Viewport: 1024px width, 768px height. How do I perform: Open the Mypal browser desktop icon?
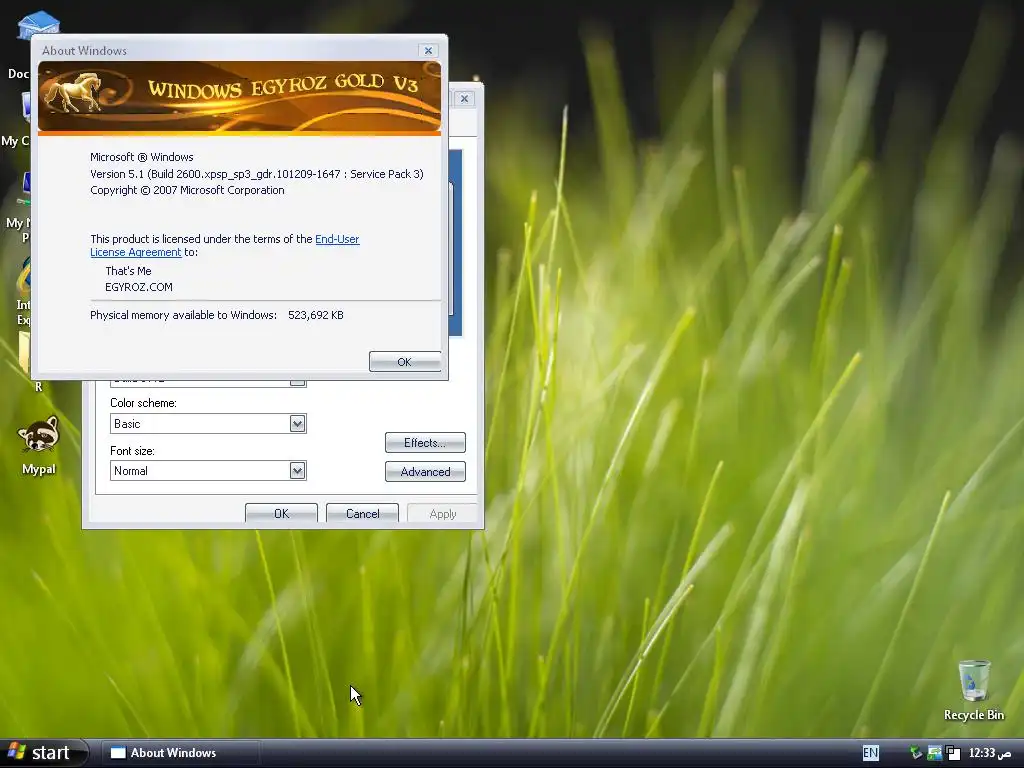[39, 445]
